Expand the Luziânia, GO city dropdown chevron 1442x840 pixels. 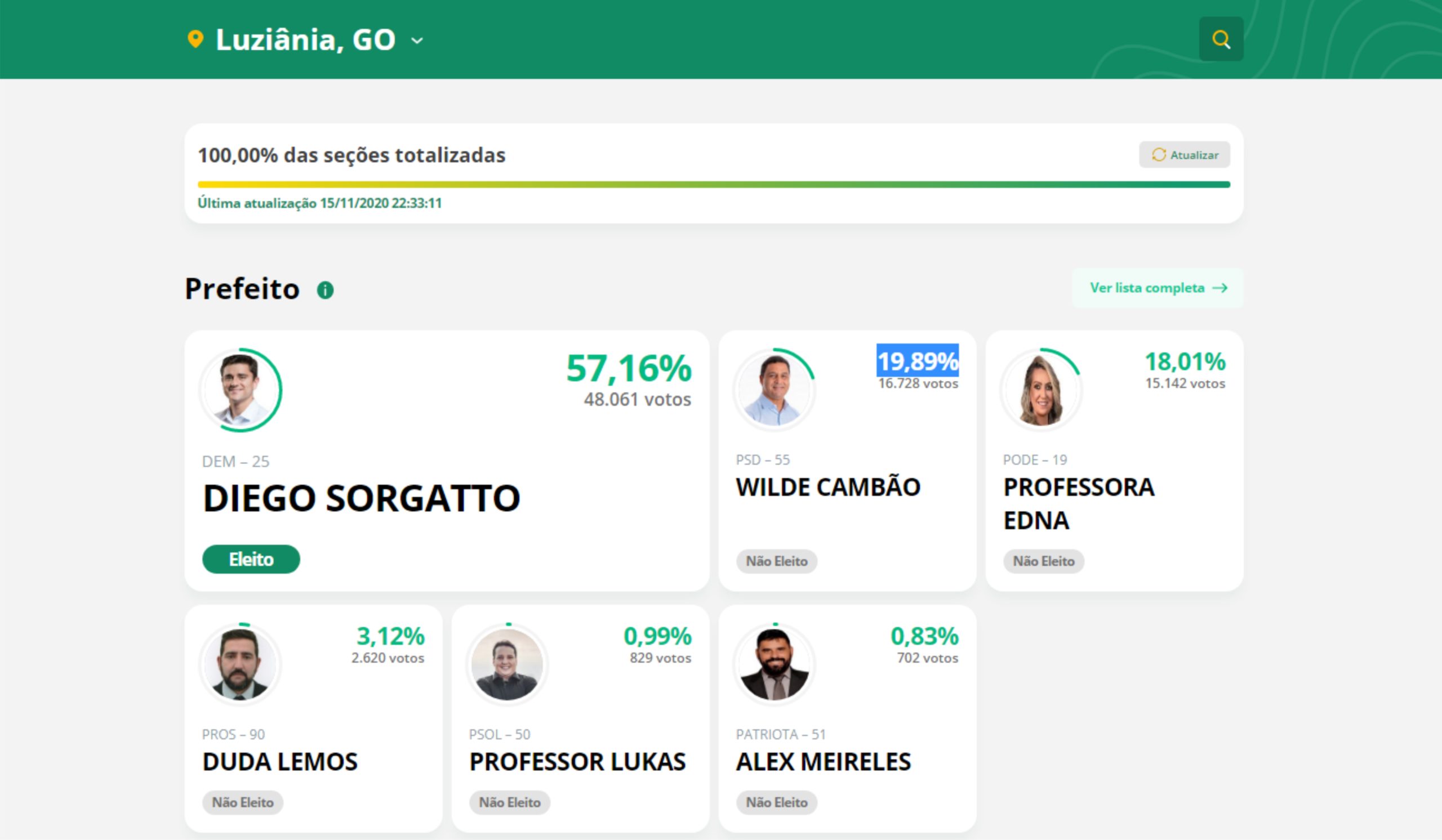tap(417, 41)
